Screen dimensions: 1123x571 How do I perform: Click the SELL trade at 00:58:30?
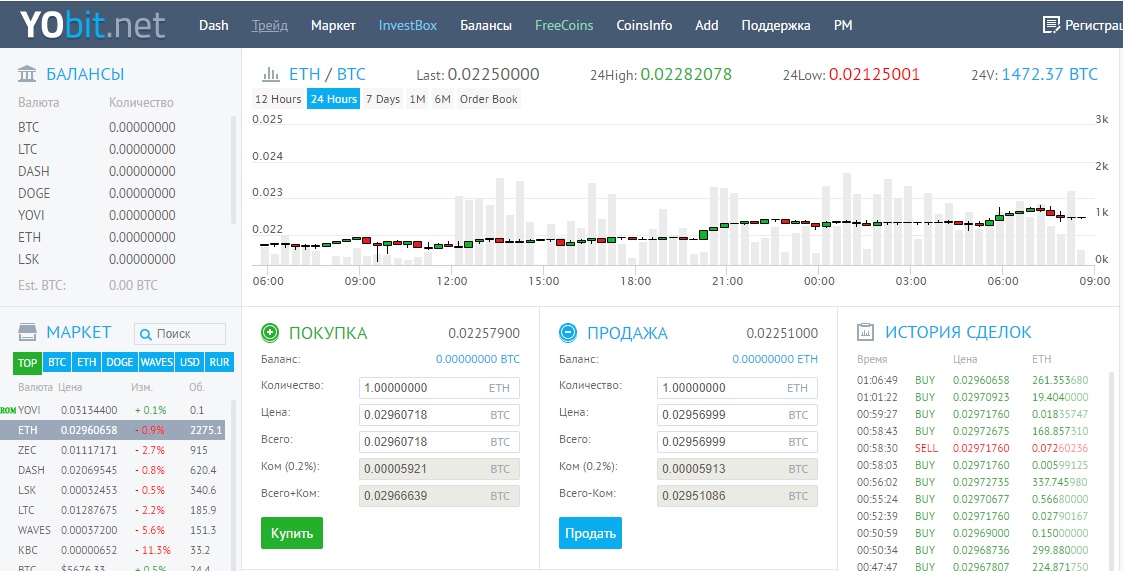(x=973, y=448)
